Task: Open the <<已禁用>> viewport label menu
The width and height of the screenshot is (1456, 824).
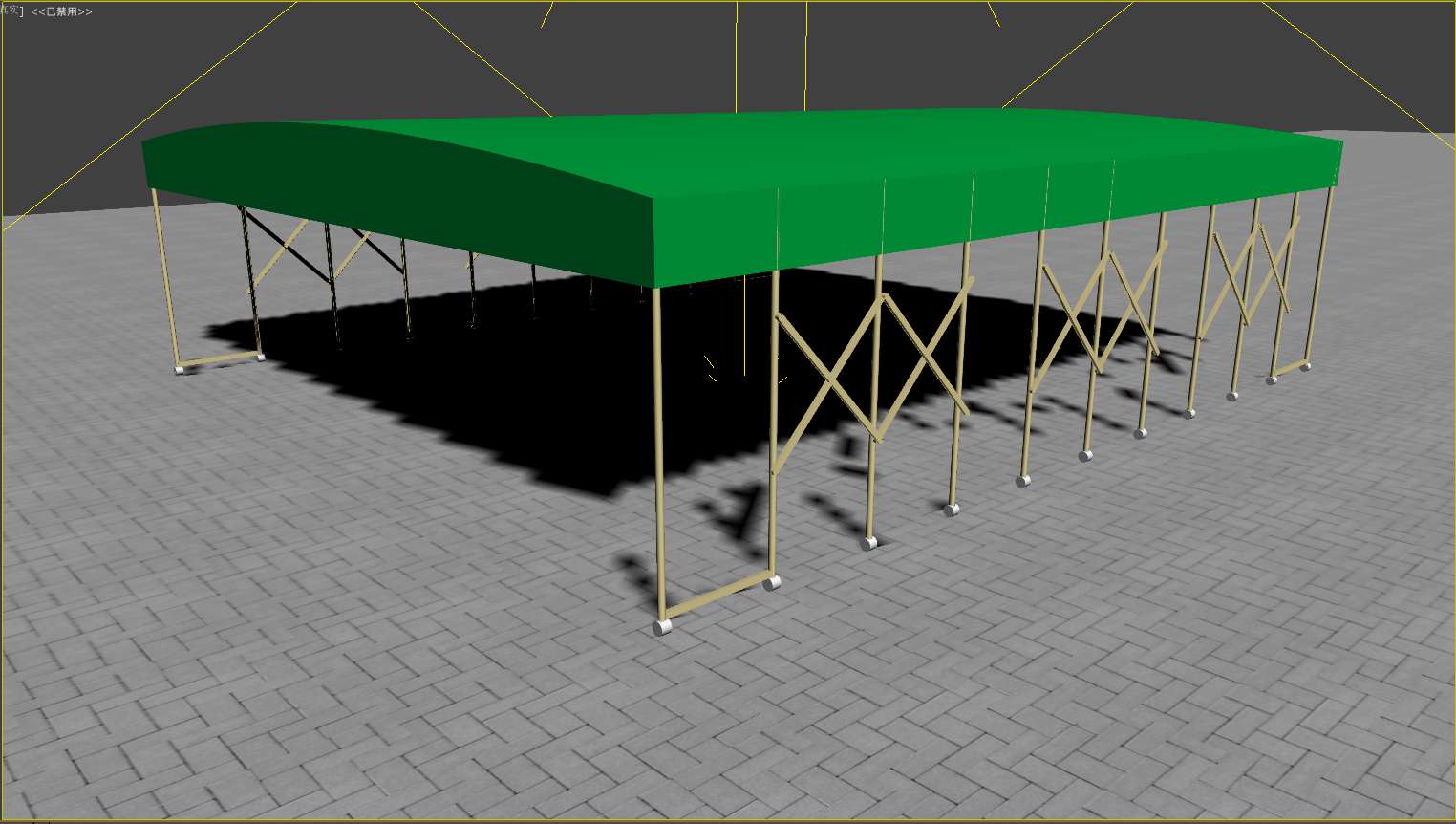Action: click(62, 11)
